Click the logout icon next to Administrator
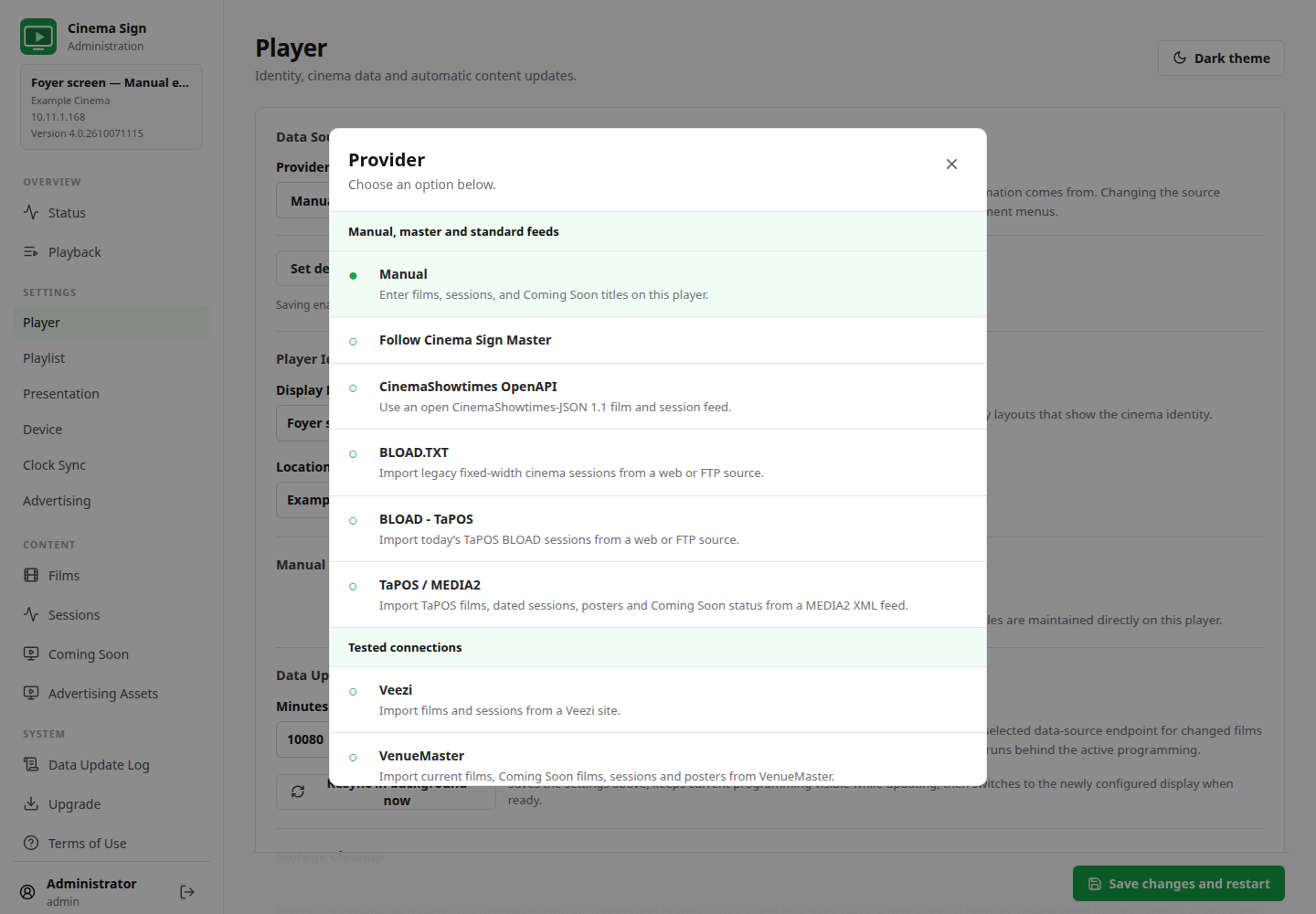This screenshot has width=1316, height=914. pyautogui.click(x=187, y=892)
